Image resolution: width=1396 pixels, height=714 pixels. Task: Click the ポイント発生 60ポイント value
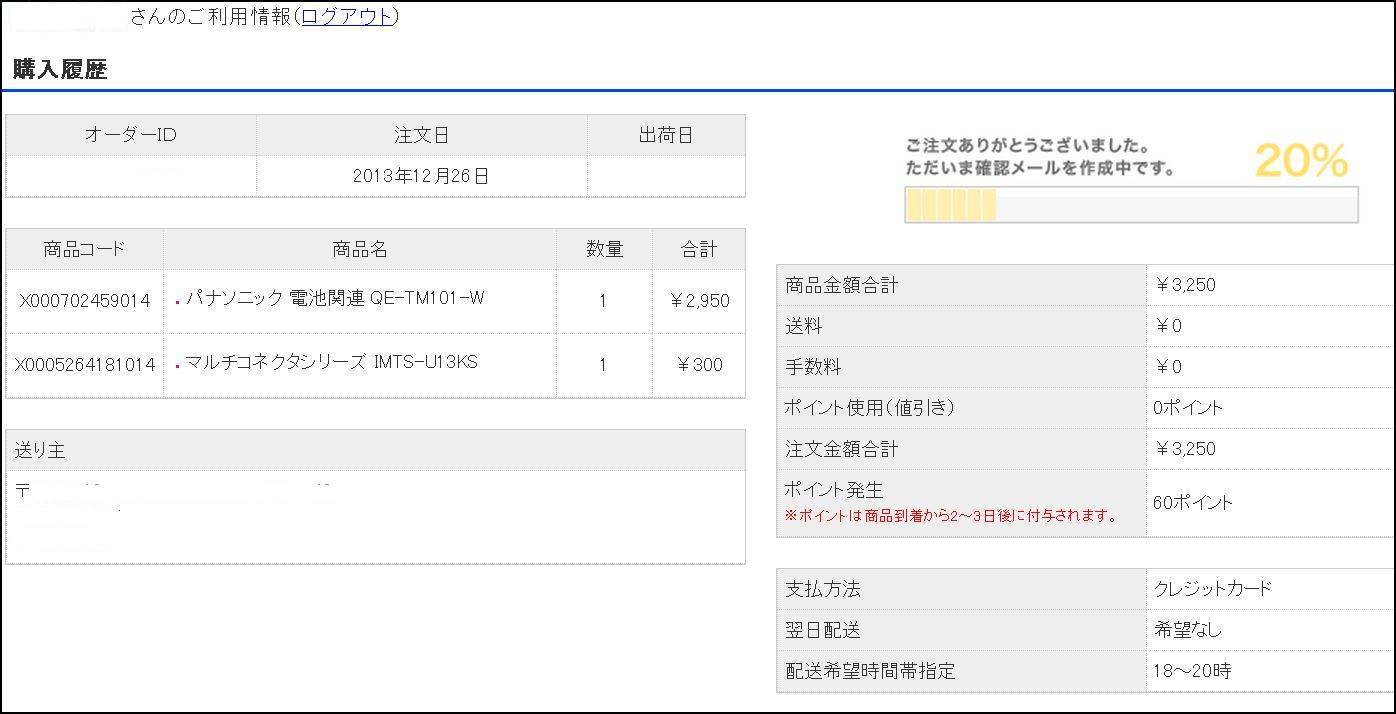[1191, 503]
